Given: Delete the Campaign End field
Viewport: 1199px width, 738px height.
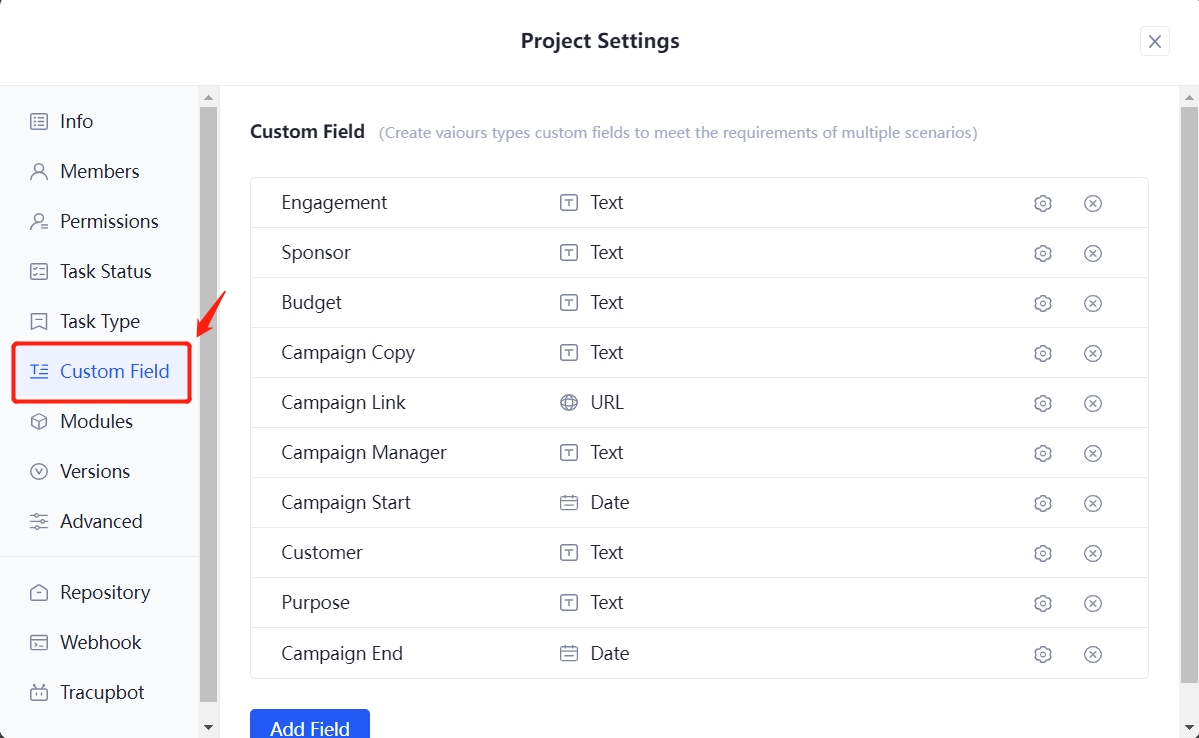Looking at the screenshot, I should (x=1093, y=653).
